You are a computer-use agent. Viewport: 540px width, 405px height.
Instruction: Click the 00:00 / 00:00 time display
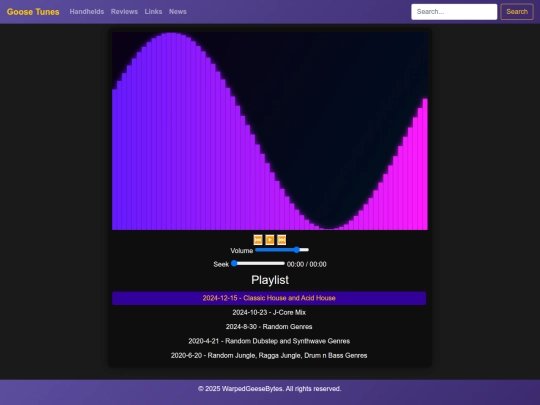(x=307, y=264)
